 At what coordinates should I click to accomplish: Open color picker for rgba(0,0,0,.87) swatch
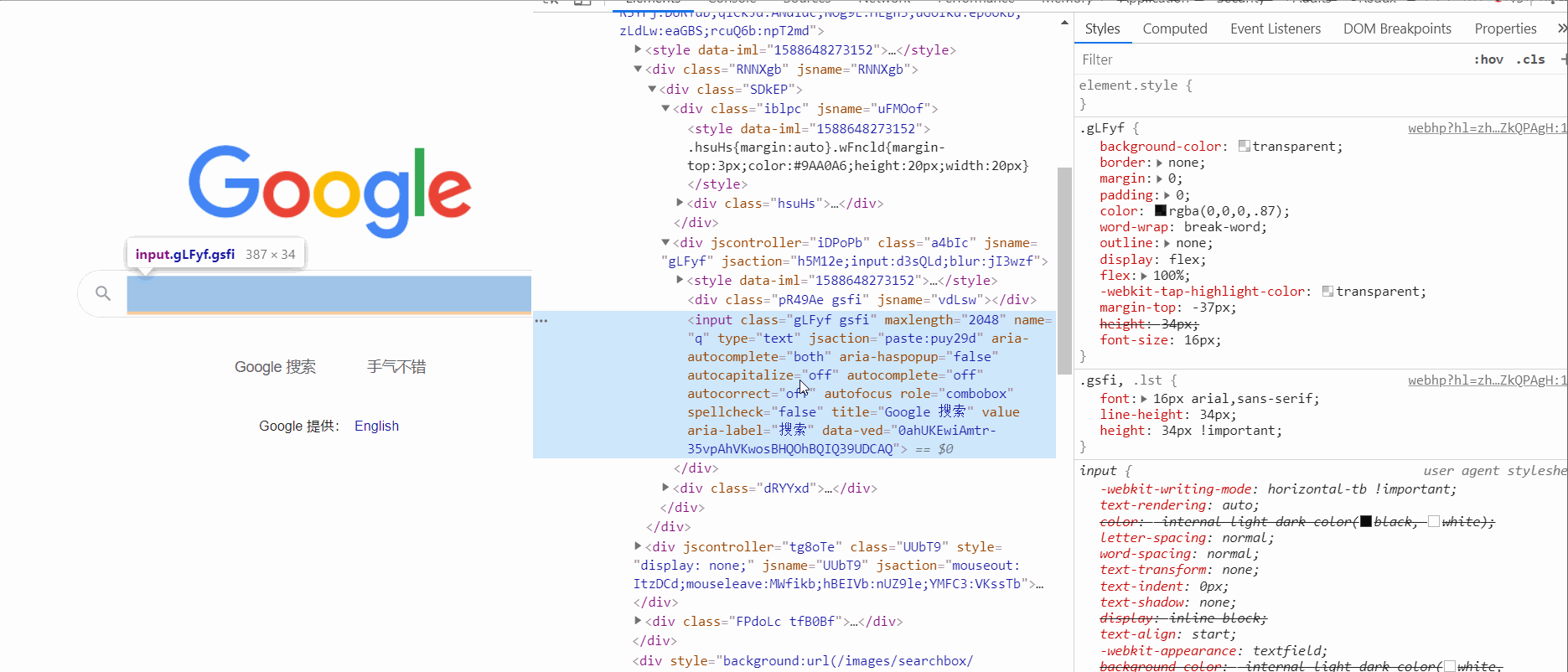click(1161, 211)
